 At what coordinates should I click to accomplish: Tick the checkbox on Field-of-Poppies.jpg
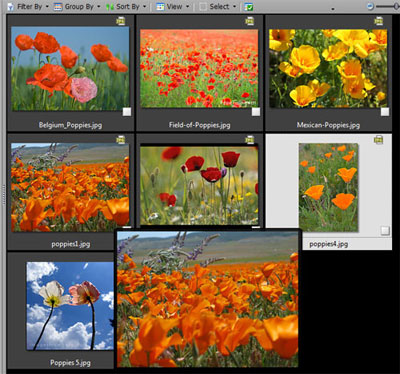click(x=256, y=112)
